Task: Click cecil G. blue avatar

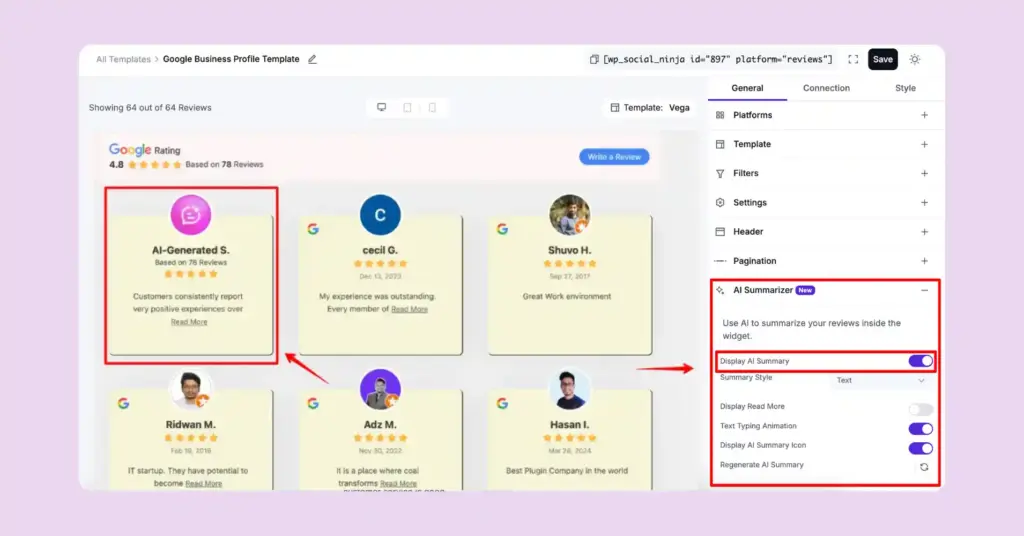Action: pyautogui.click(x=380, y=214)
